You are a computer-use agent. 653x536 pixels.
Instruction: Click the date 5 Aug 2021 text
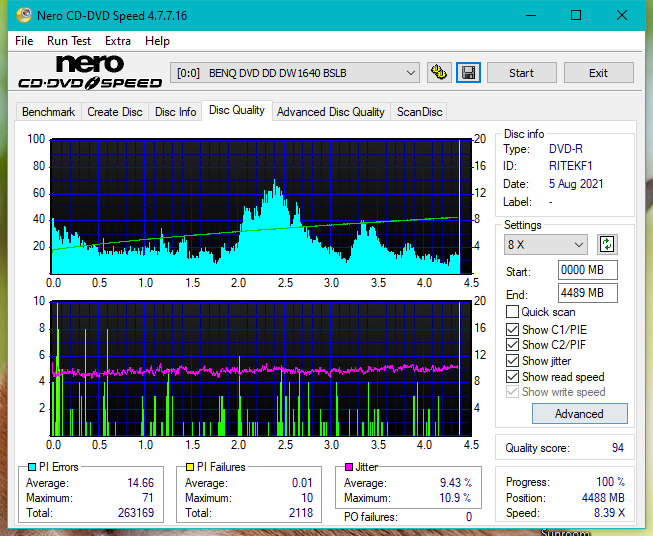[576, 184]
